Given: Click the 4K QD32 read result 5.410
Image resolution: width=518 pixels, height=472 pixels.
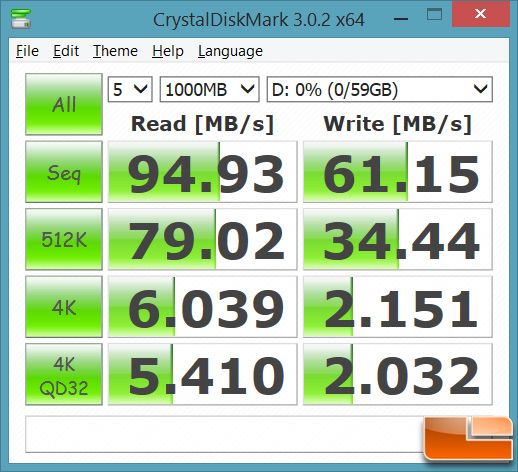Looking at the screenshot, I should click(x=202, y=374).
